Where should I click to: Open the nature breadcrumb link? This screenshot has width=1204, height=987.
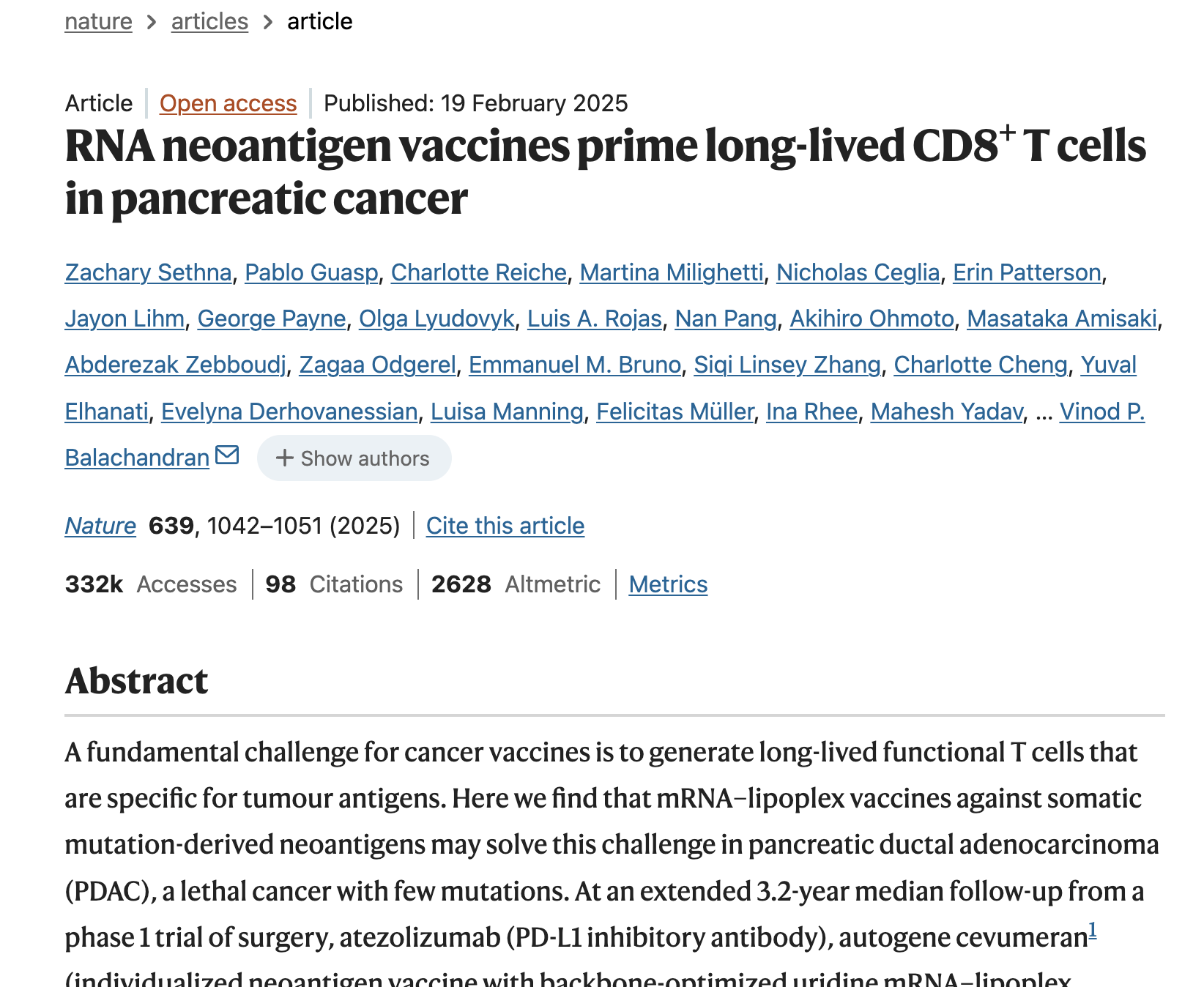coord(99,22)
